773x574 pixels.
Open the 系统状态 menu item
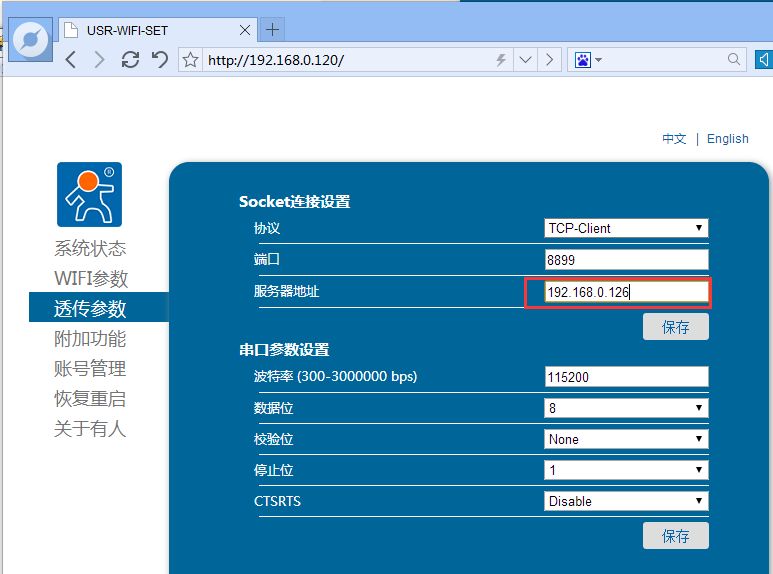click(x=90, y=249)
